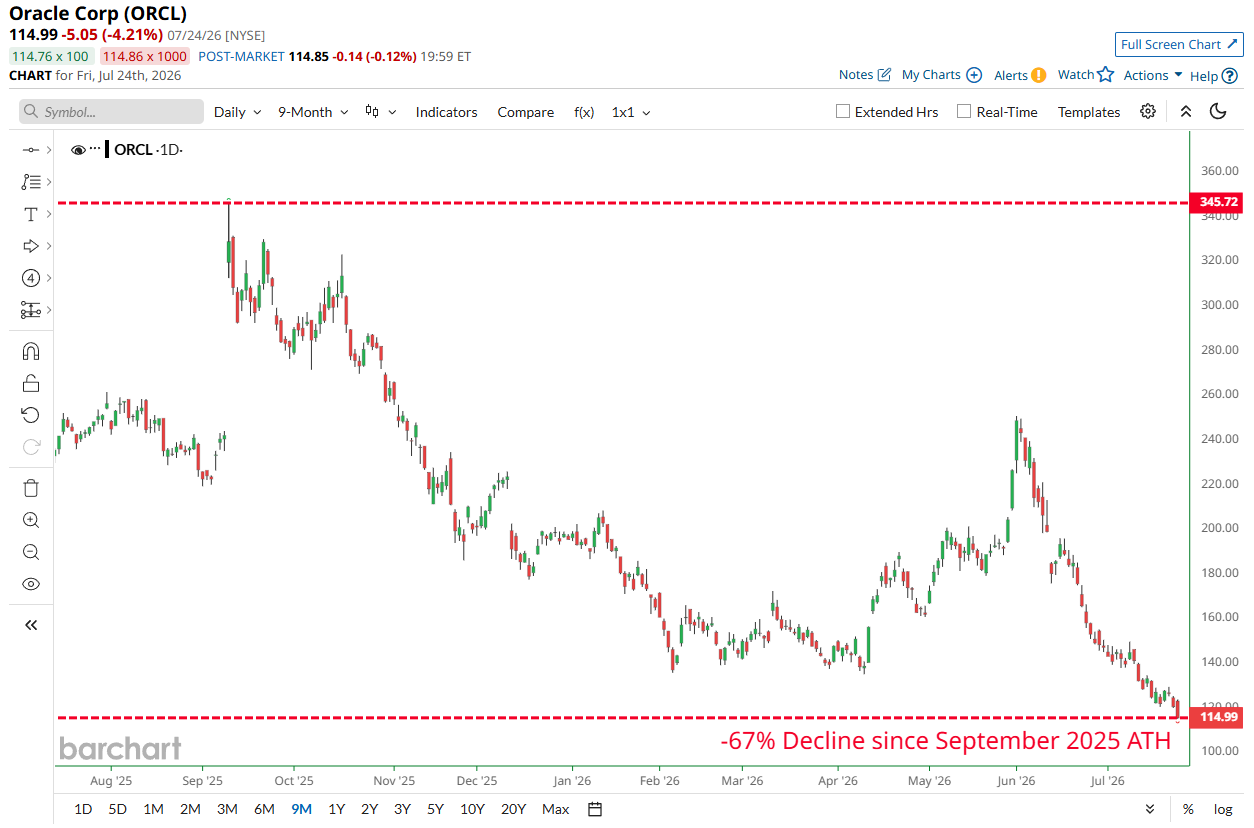Activate the magnet snap mode
Screen dimensions: 1254x828
(x=31, y=351)
